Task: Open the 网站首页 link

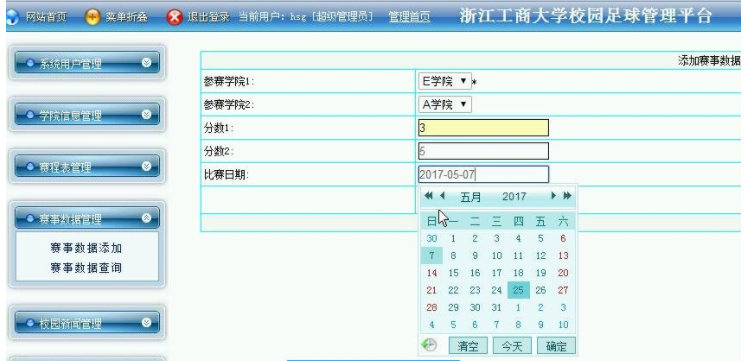Action: pos(46,17)
